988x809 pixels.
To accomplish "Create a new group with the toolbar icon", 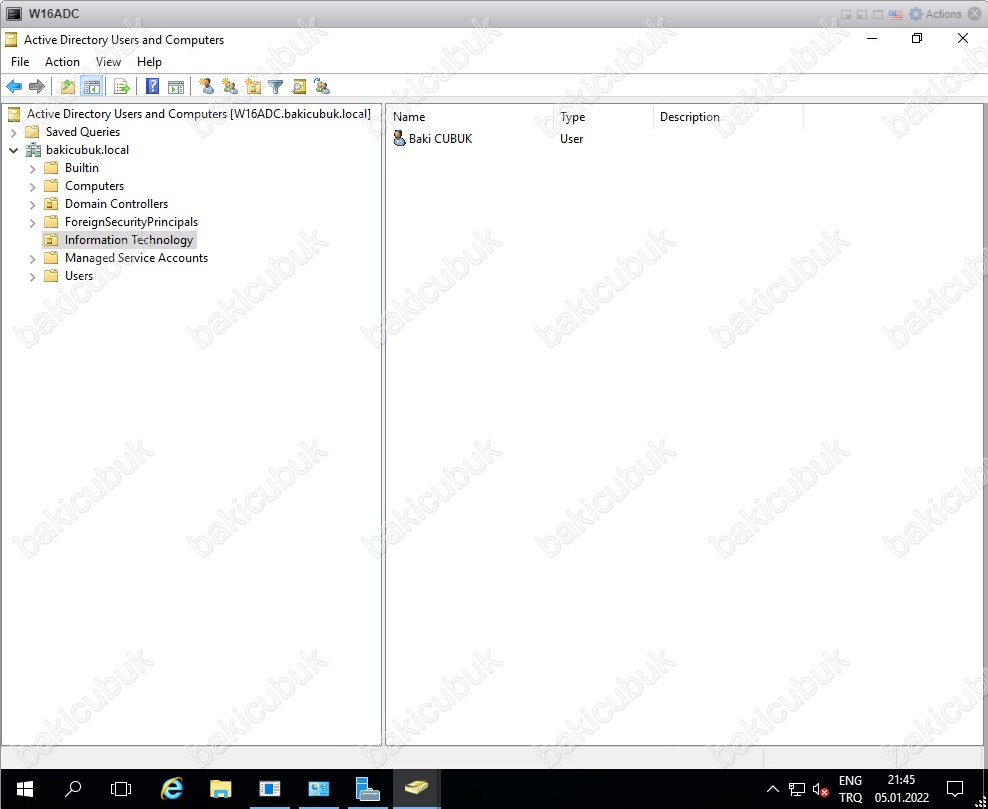I will [x=230, y=87].
